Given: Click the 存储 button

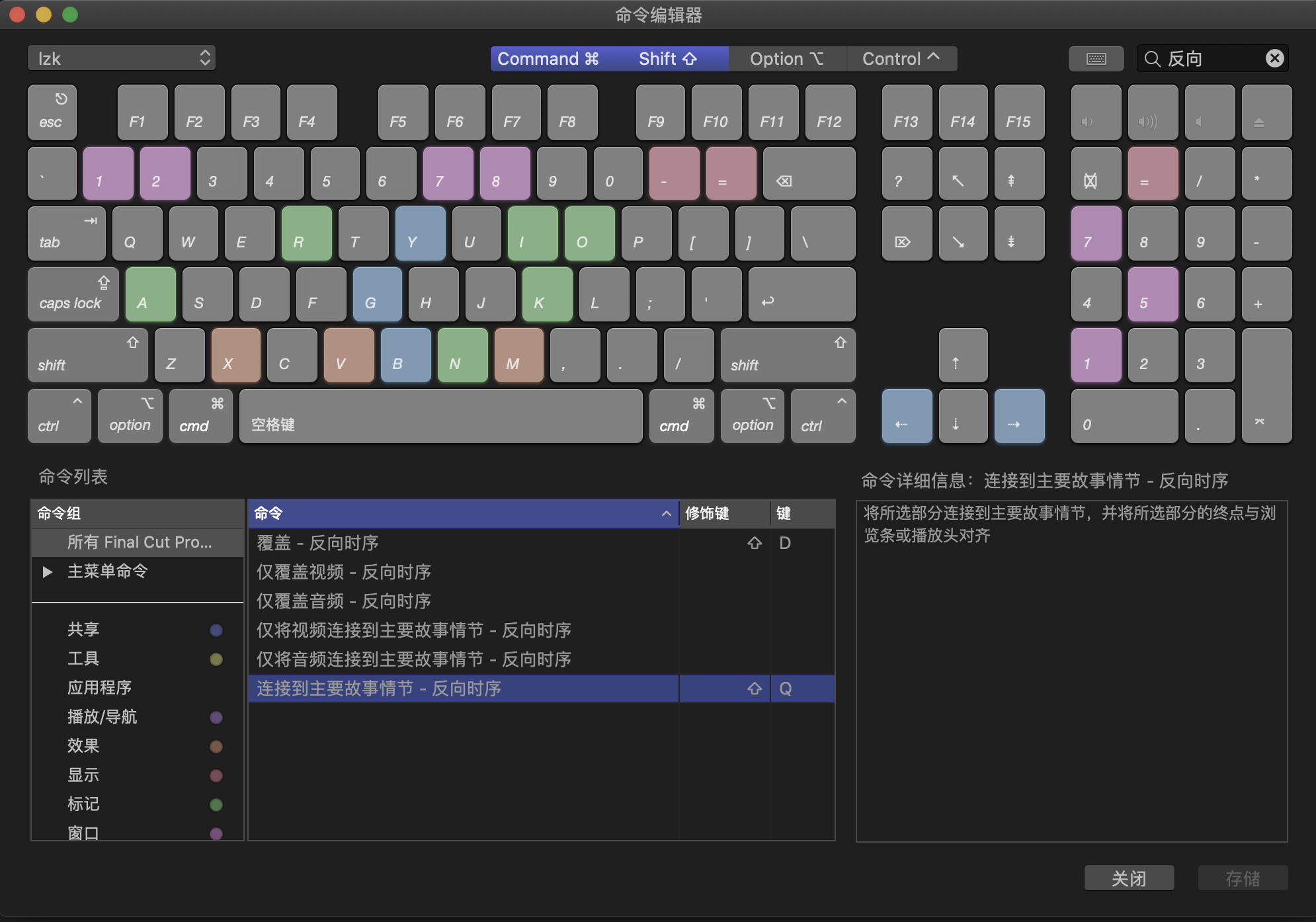Looking at the screenshot, I should (x=1243, y=878).
